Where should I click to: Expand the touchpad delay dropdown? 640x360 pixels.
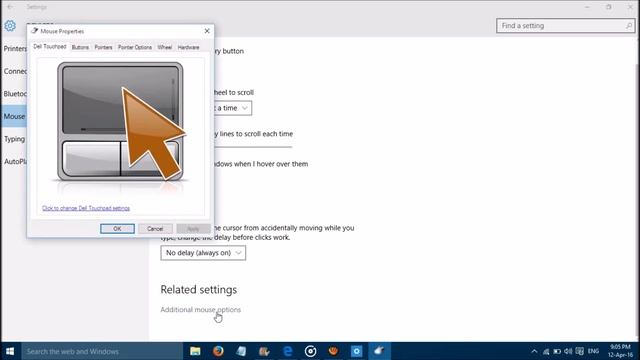[203, 253]
